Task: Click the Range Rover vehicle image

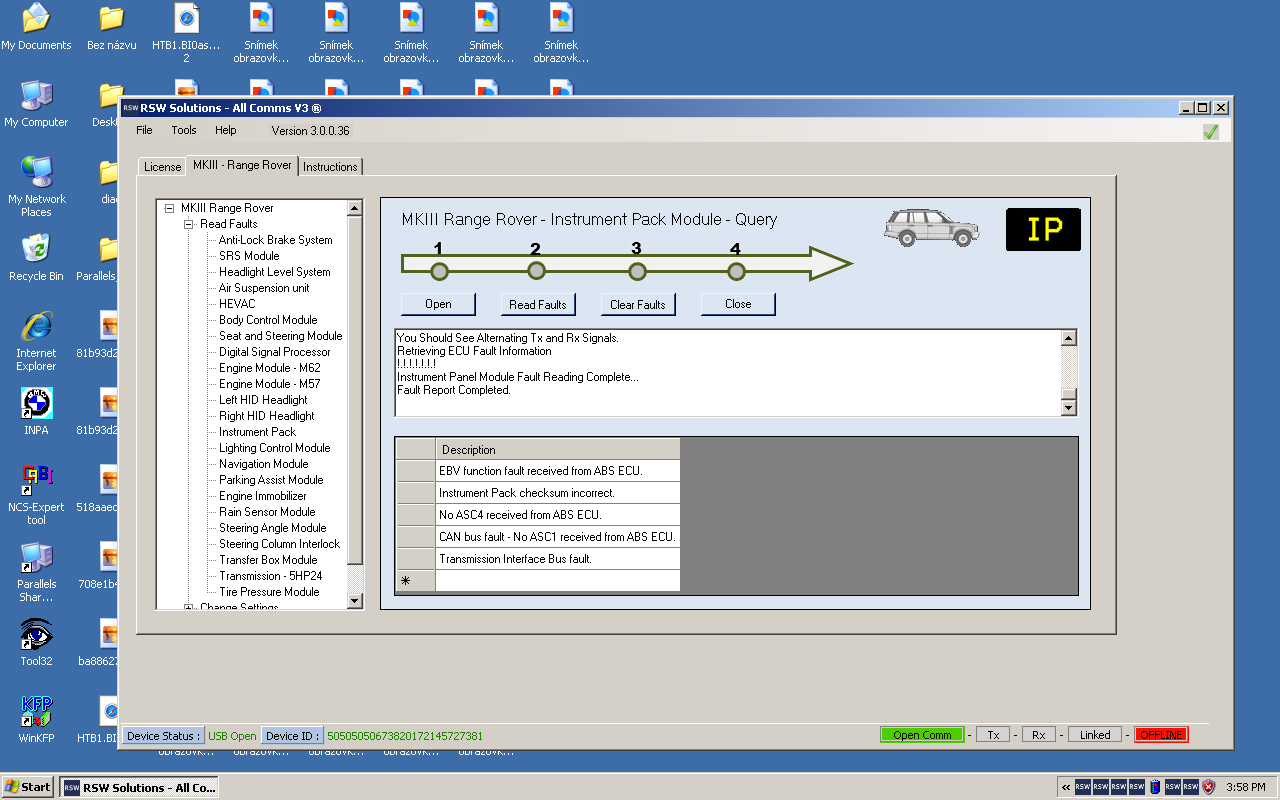Action: (x=931, y=228)
